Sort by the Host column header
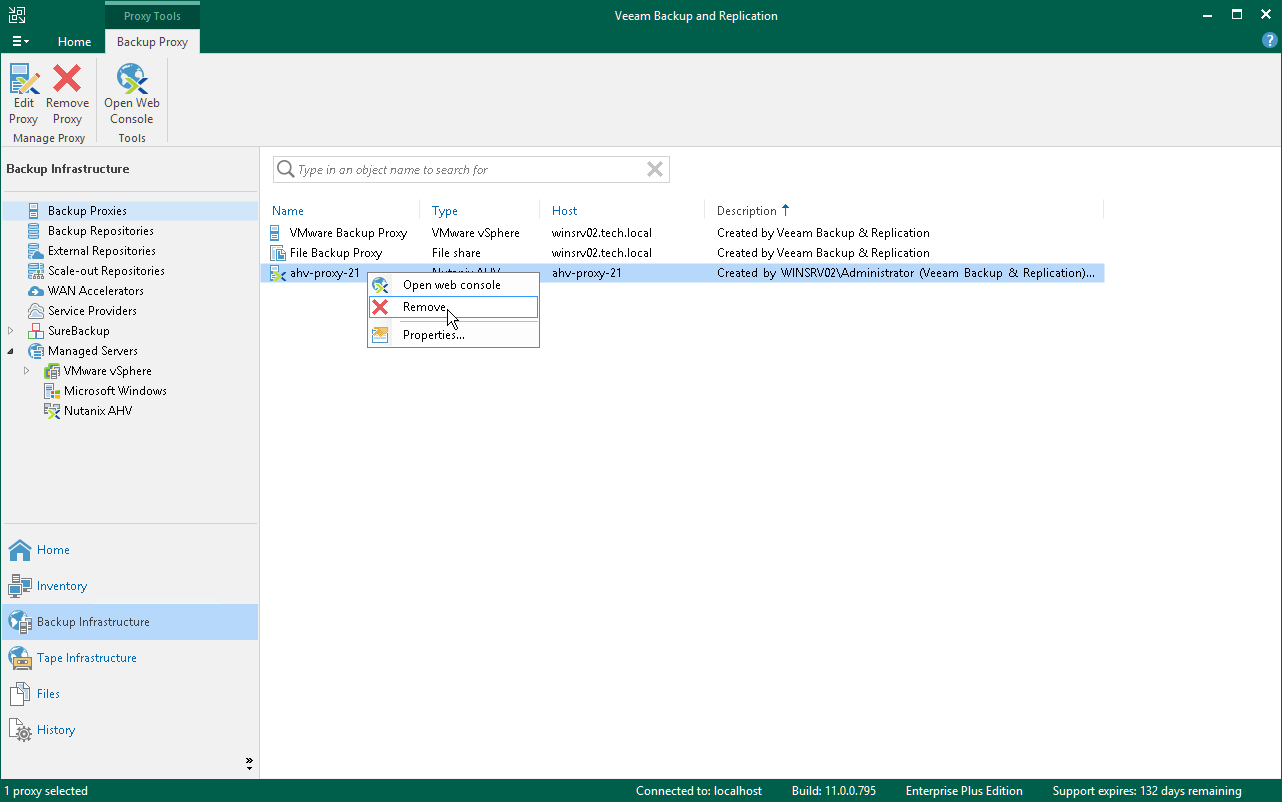 click(565, 211)
